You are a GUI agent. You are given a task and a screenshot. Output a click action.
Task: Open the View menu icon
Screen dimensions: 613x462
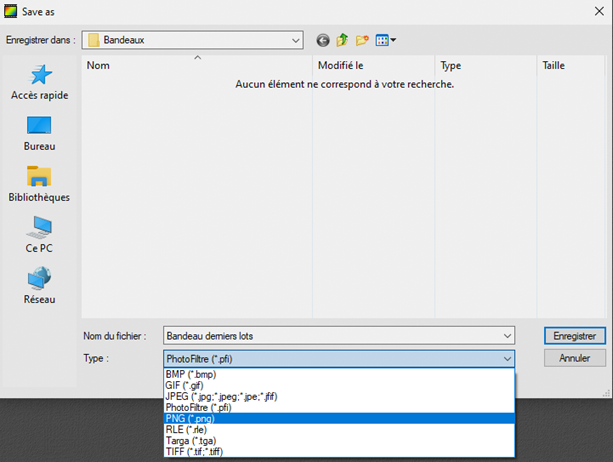(386, 40)
